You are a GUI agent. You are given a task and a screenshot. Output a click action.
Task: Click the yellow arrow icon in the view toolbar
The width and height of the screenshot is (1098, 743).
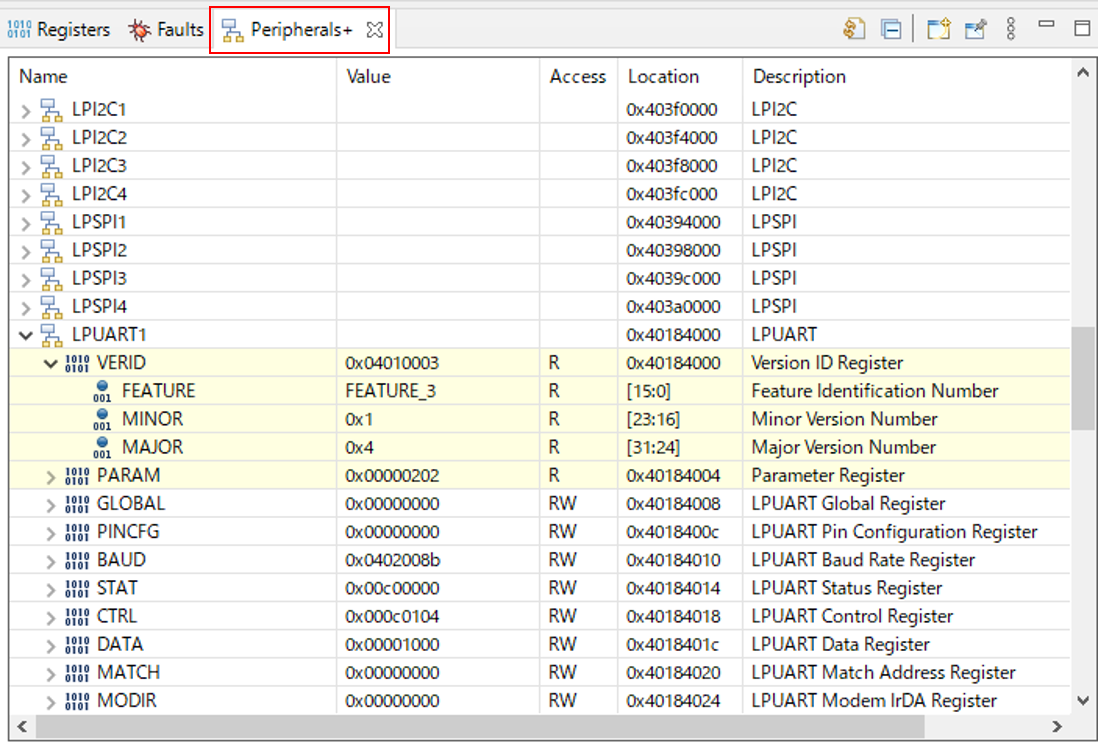pyautogui.click(x=854, y=29)
